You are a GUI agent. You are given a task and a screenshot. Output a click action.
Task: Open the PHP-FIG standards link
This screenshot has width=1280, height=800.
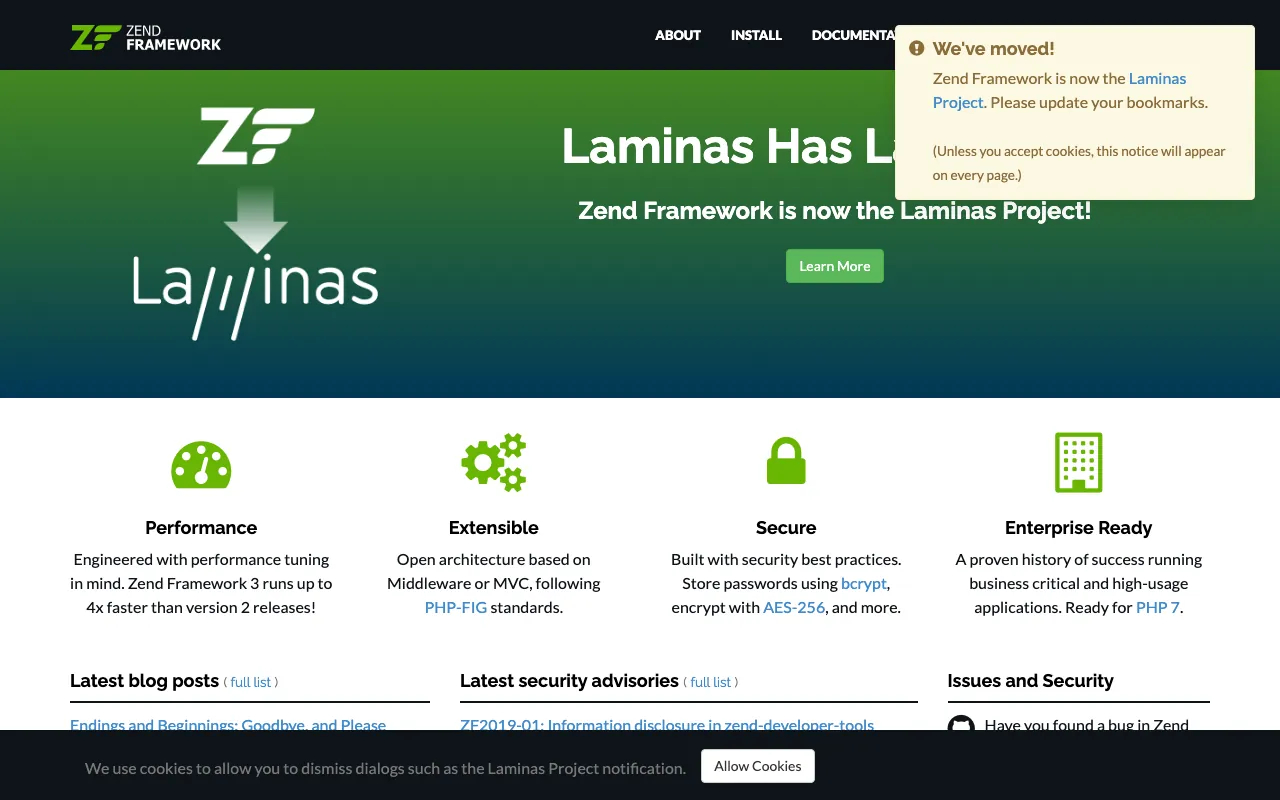pyautogui.click(x=456, y=607)
